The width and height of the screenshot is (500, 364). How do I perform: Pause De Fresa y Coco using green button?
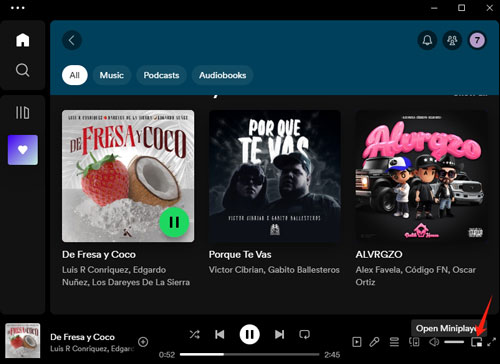[x=174, y=222]
